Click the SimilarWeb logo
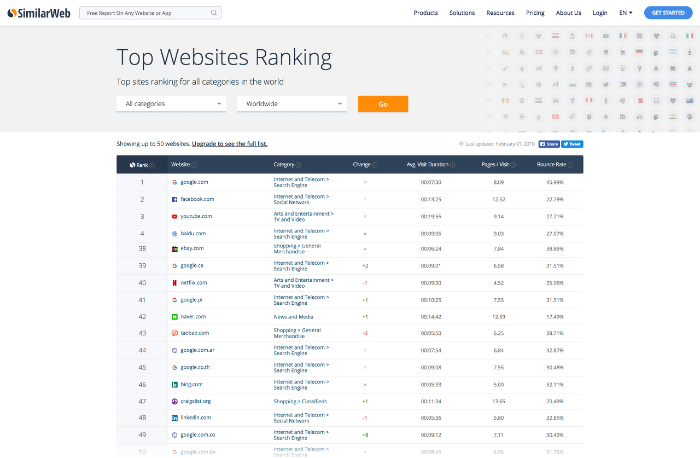Image resolution: width=700 pixels, height=458 pixels. 39,13
